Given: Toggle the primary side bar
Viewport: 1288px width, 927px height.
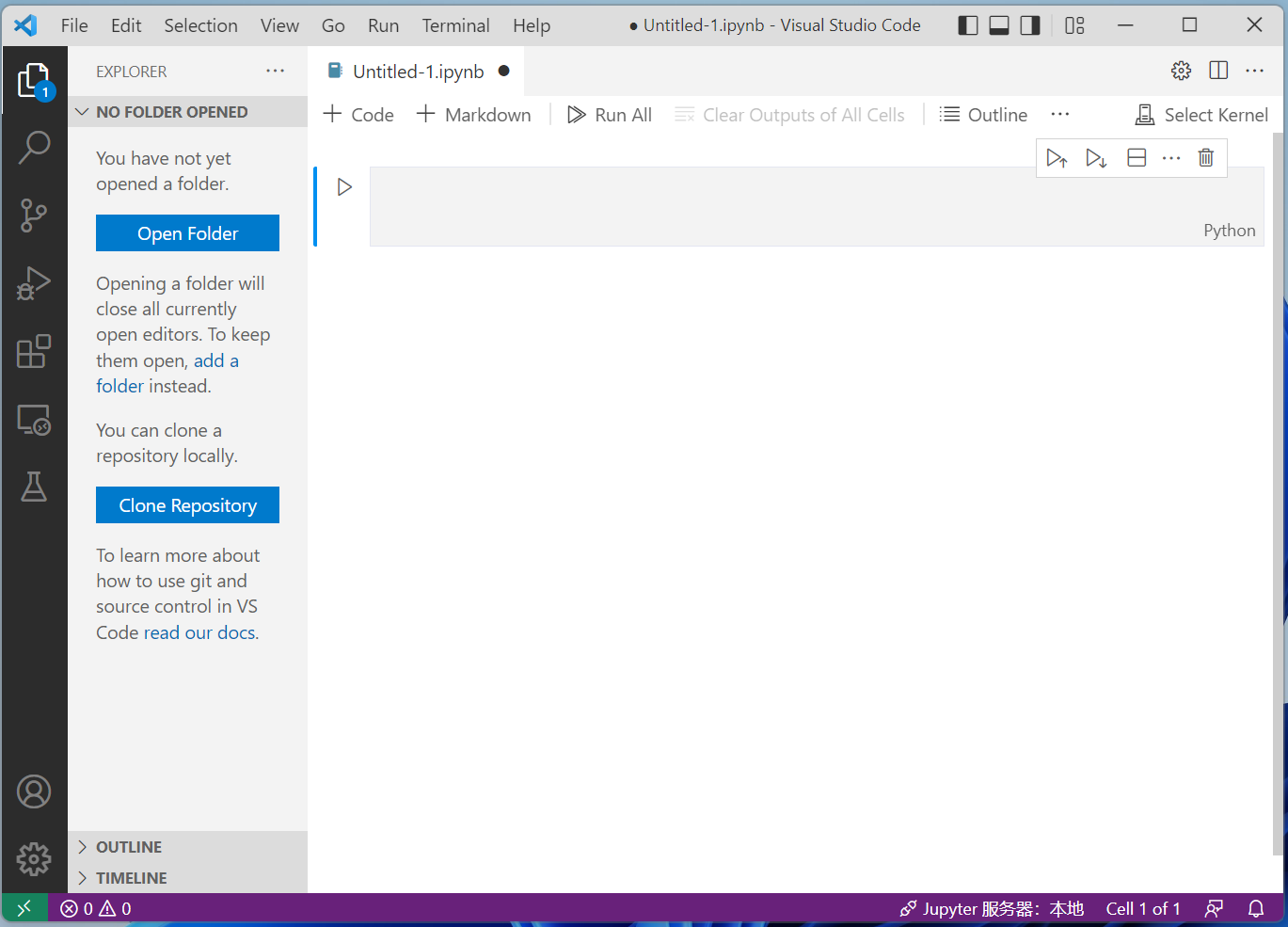Looking at the screenshot, I should 968,25.
